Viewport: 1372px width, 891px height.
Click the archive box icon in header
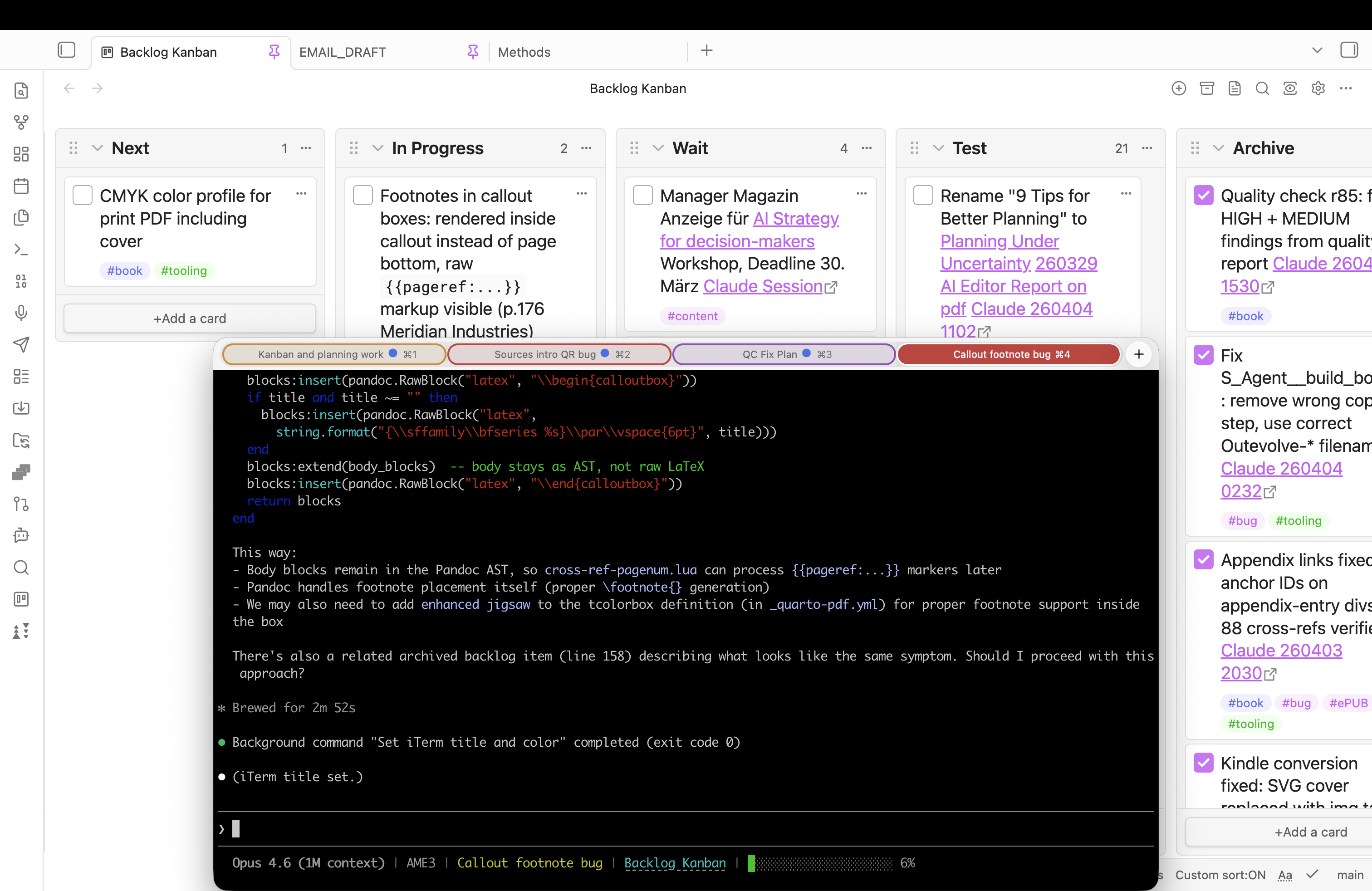click(x=1206, y=88)
